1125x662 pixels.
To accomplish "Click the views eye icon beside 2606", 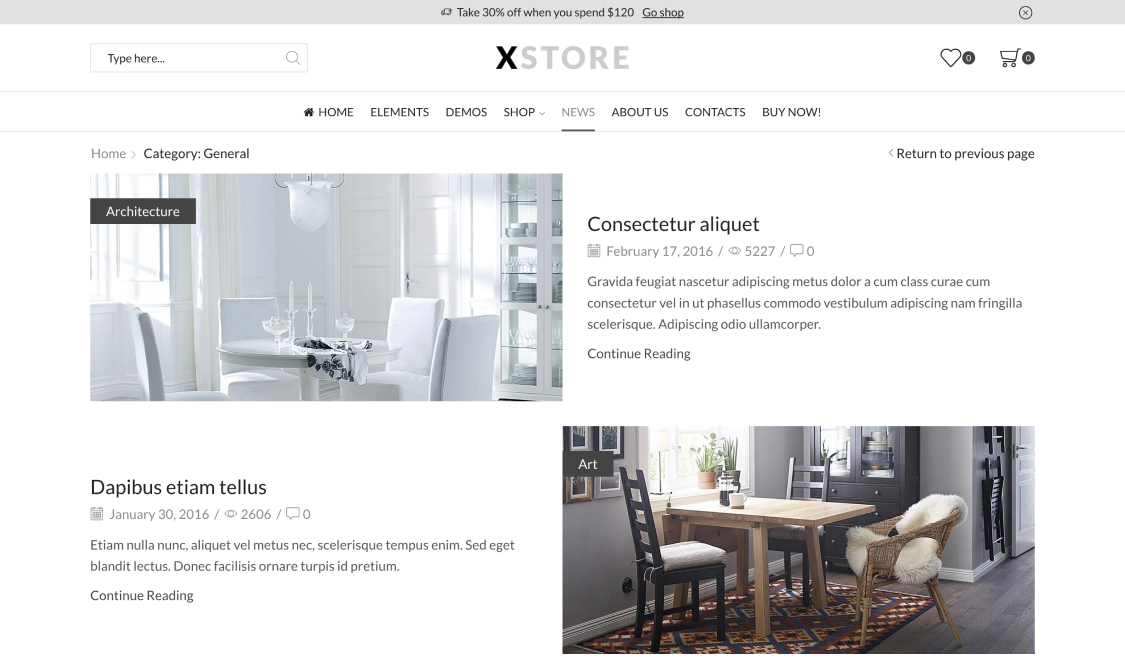I will tap(230, 514).
